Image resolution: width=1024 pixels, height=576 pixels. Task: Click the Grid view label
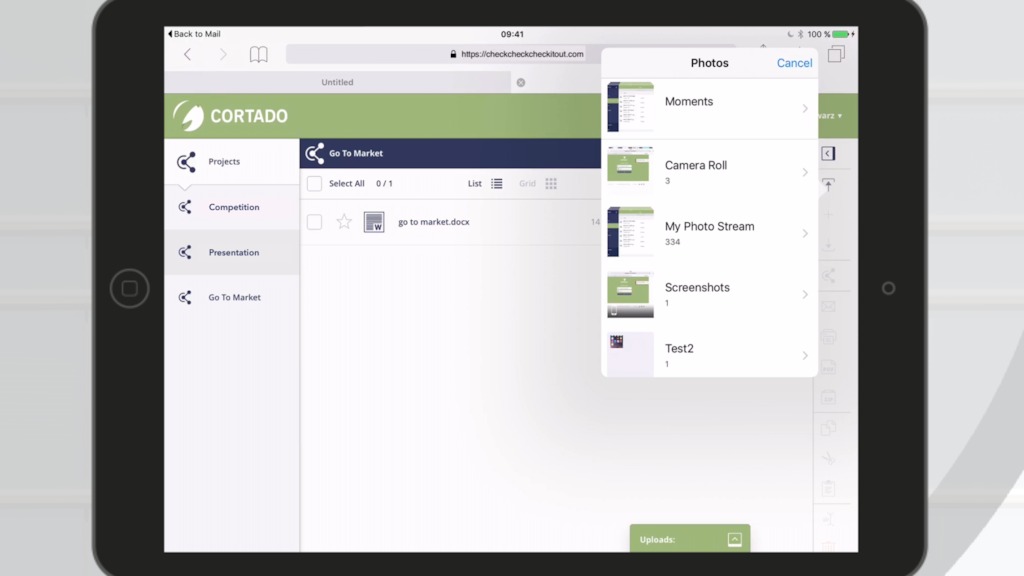coord(527,184)
